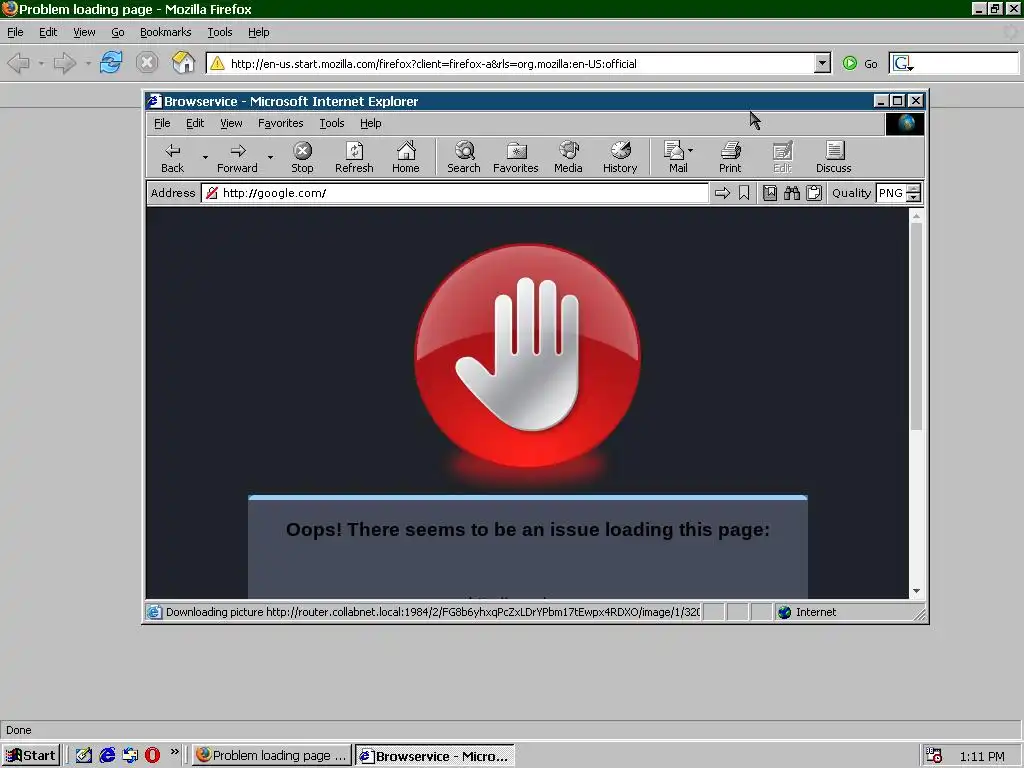
Task: Click the Media toolbar button
Action: point(568,157)
